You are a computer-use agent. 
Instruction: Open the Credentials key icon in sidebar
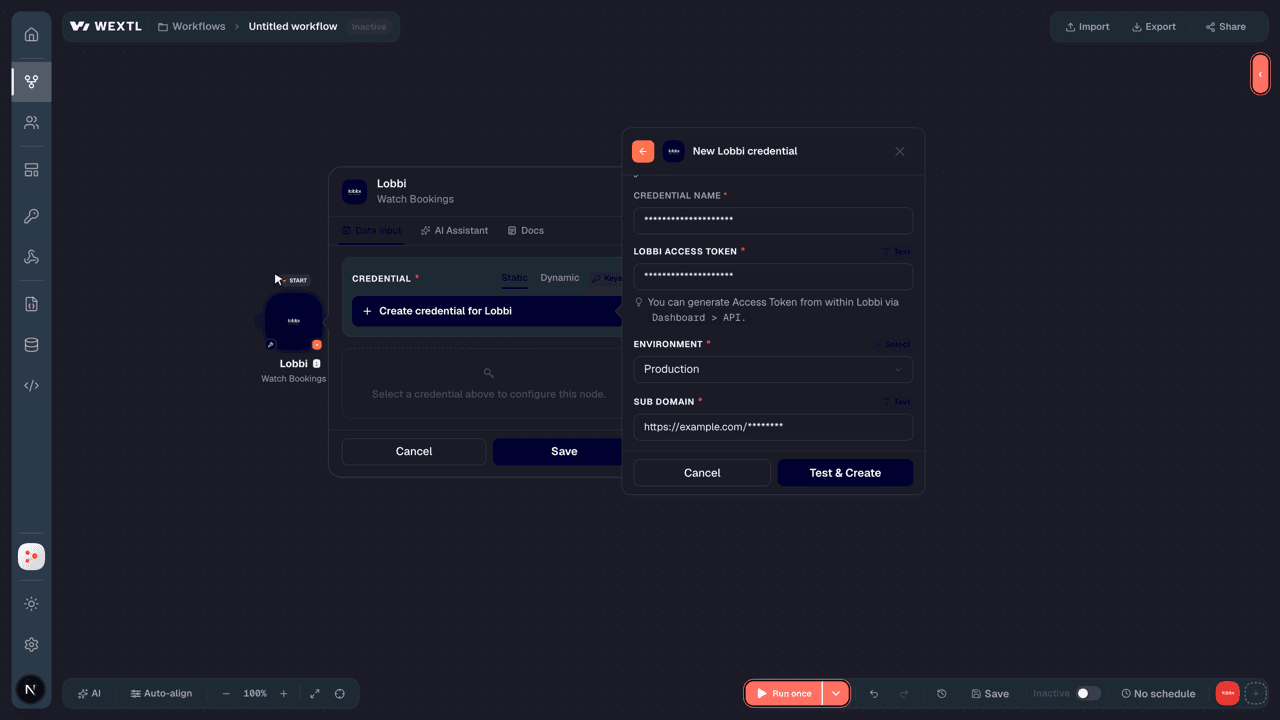[31, 216]
